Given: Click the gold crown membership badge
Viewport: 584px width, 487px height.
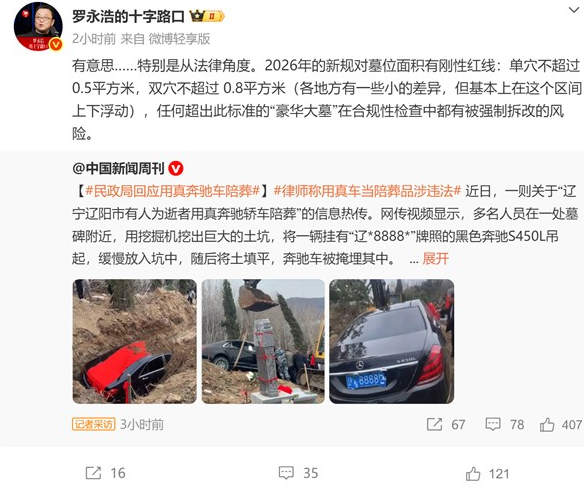Looking at the screenshot, I should (x=207, y=16).
